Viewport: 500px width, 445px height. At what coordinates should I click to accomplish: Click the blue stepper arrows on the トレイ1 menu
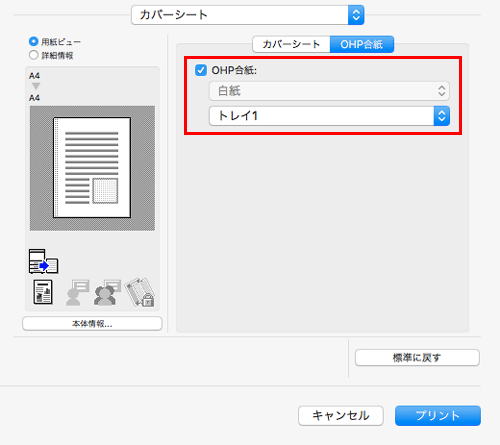coord(441,116)
